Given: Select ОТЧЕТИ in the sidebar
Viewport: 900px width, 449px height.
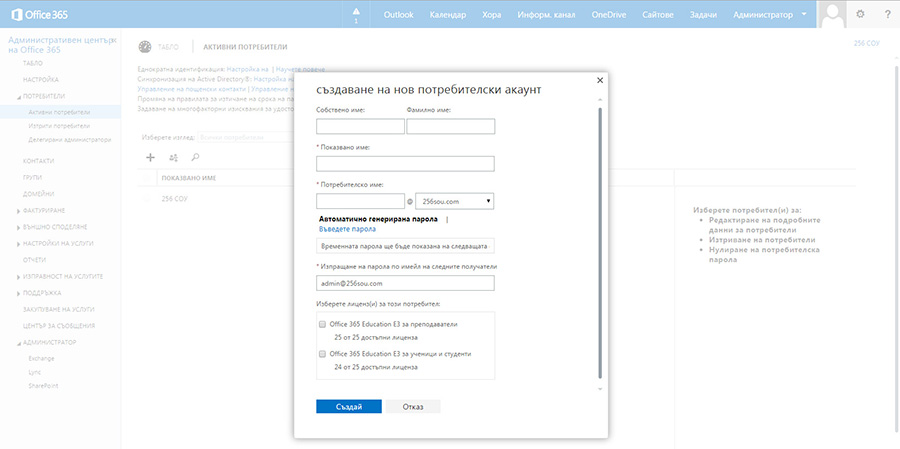Looking at the screenshot, I should [x=34, y=260].
